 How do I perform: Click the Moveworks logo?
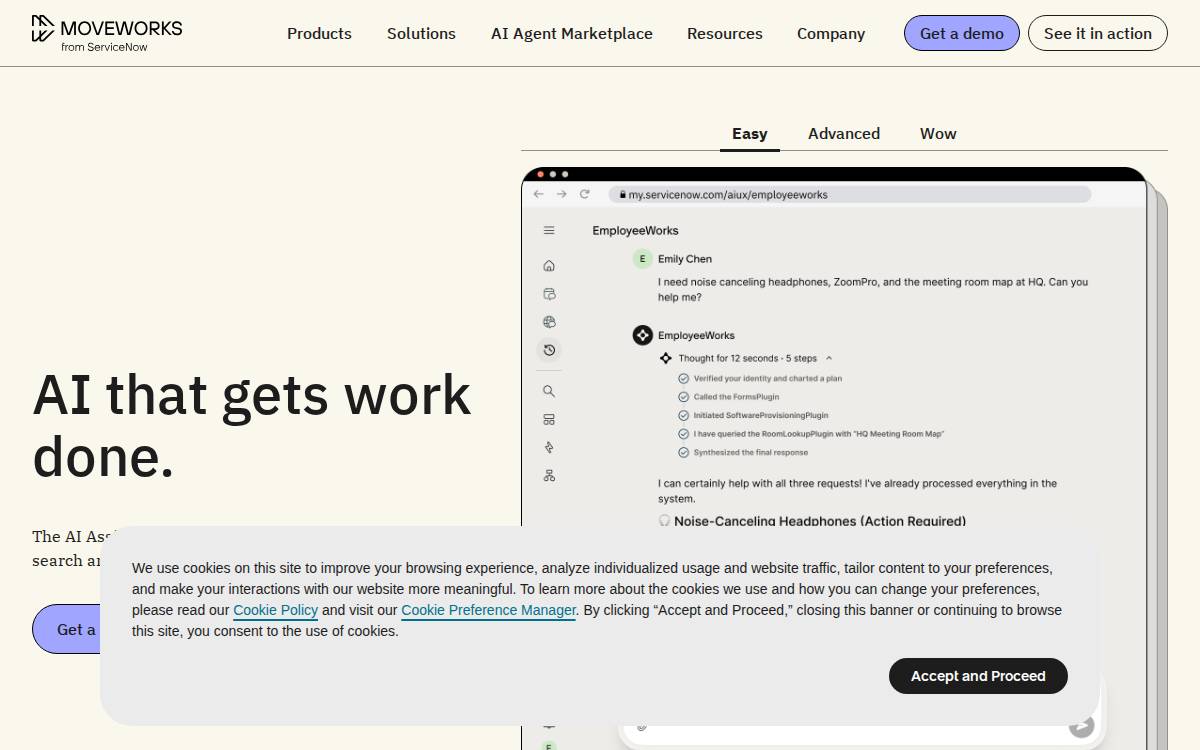pyautogui.click(x=107, y=32)
